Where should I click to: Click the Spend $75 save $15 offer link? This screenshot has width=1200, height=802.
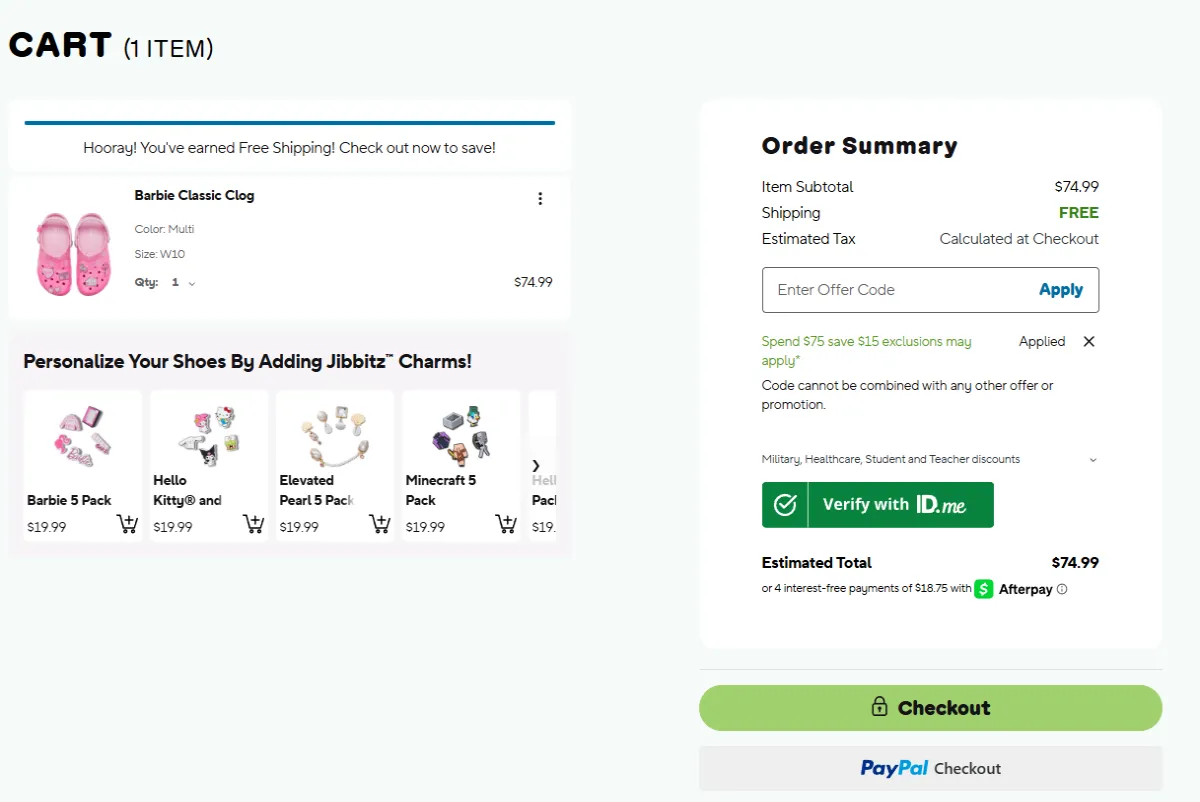[x=866, y=341]
